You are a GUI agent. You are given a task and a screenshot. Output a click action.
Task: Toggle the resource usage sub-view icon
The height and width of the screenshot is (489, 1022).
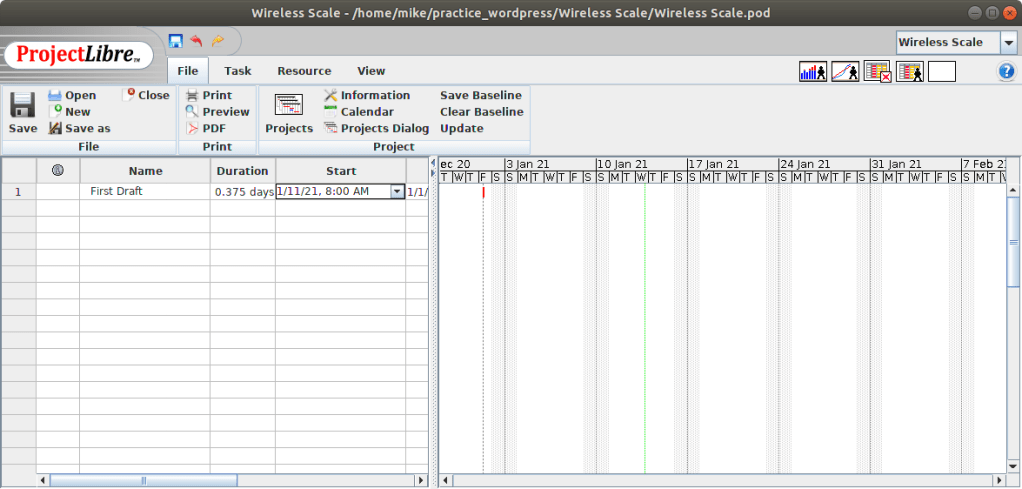click(x=909, y=72)
